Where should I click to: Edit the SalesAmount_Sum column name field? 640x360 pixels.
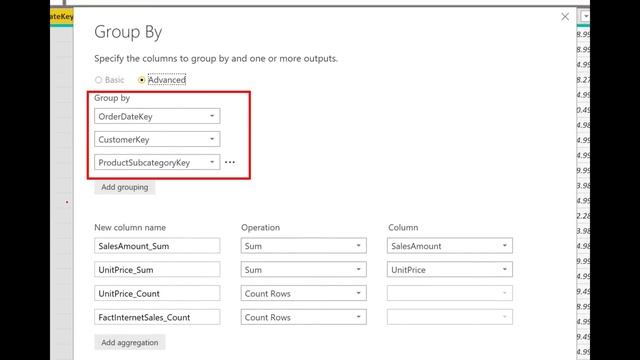click(157, 246)
